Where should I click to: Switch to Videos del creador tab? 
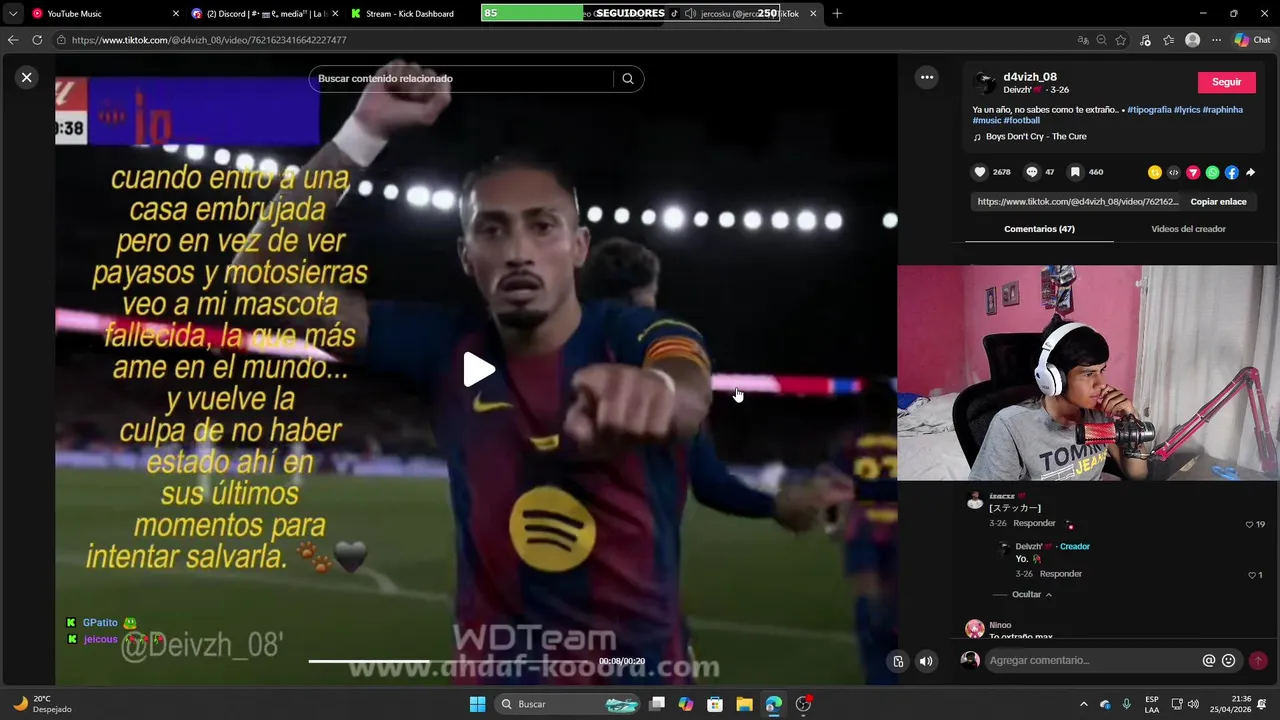[1188, 229]
